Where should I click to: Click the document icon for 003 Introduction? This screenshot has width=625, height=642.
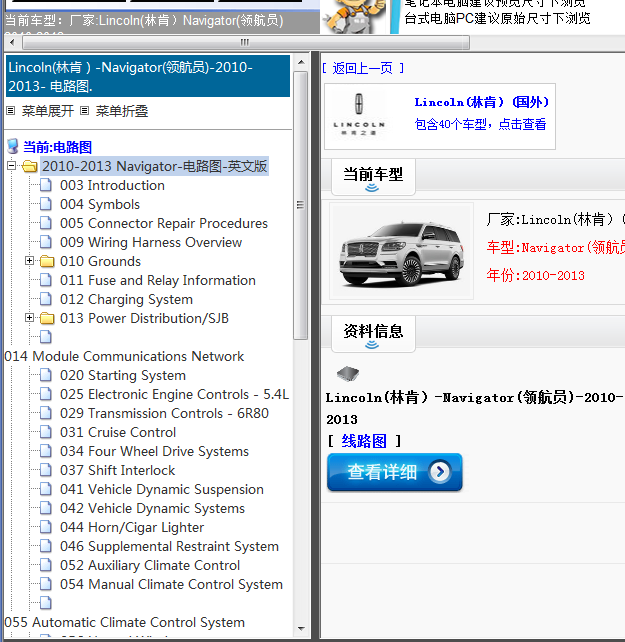(x=46, y=185)
